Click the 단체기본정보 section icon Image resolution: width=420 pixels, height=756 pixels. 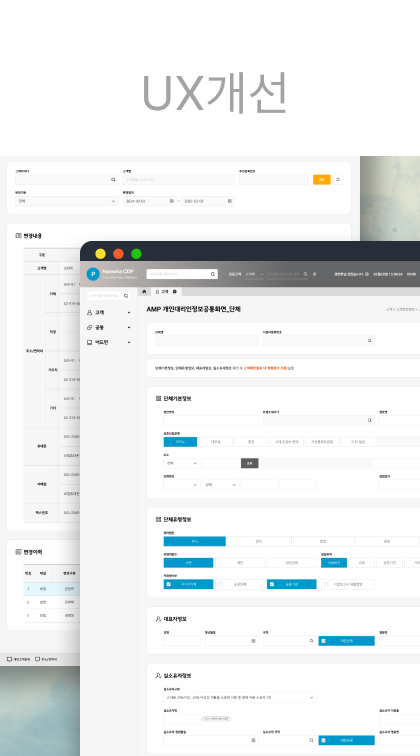(x=158, y=399)
